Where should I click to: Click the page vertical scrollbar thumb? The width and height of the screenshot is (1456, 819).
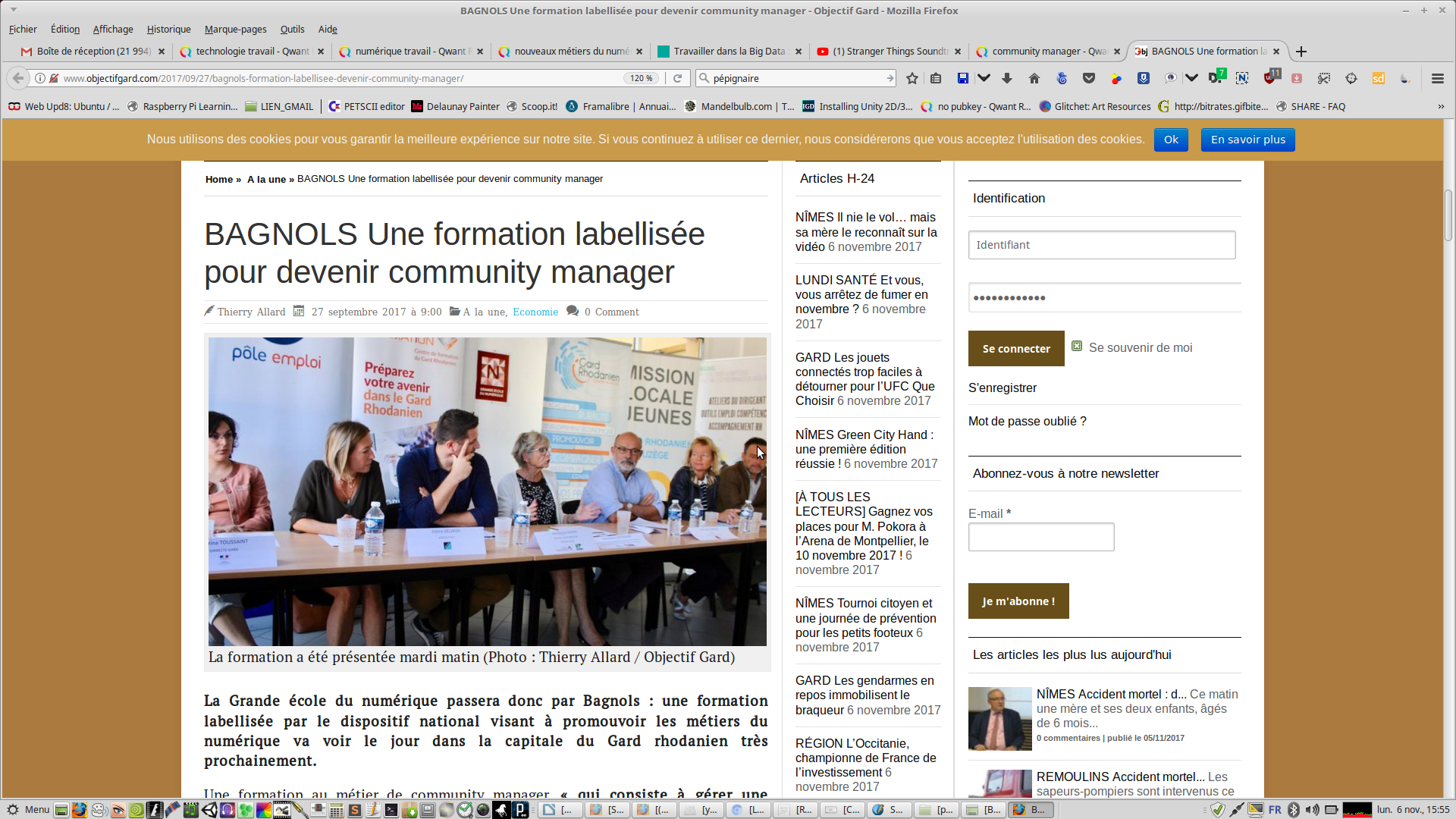click(x=1448, y=216)
